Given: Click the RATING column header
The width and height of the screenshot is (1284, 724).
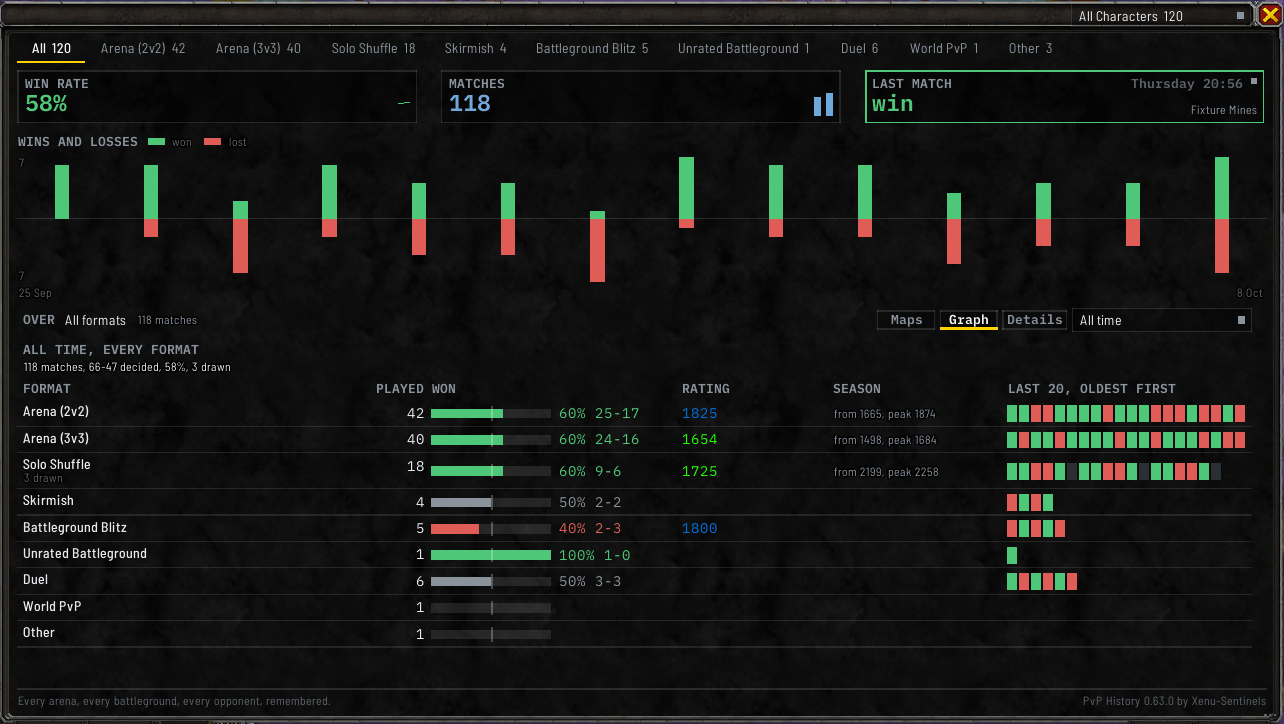Looking at the screenshot, I should click(x=706, y=389).
